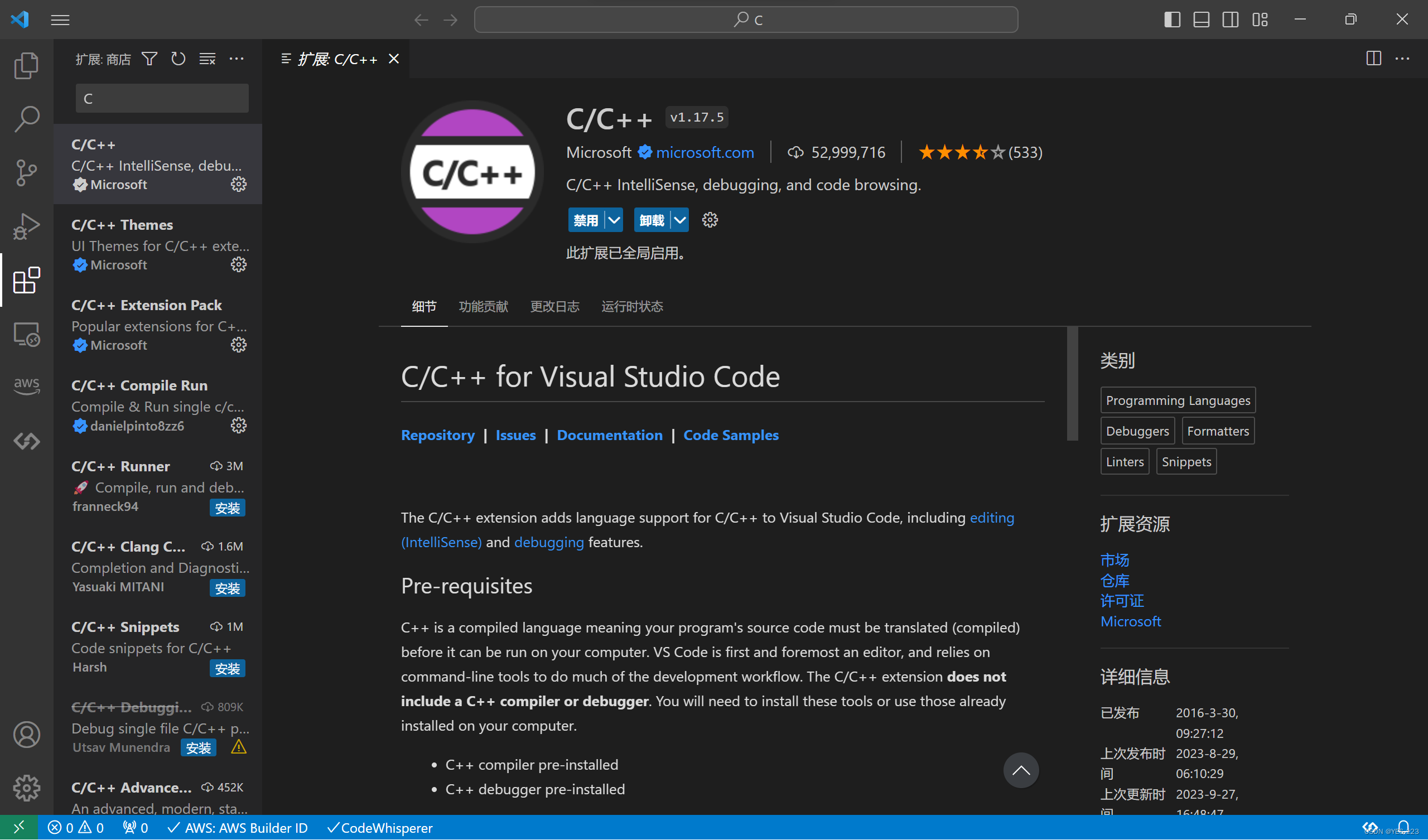Open editor more actions ellipsis
Viewport: 1428px width, 840px height.
click(x=1402, y=59)
